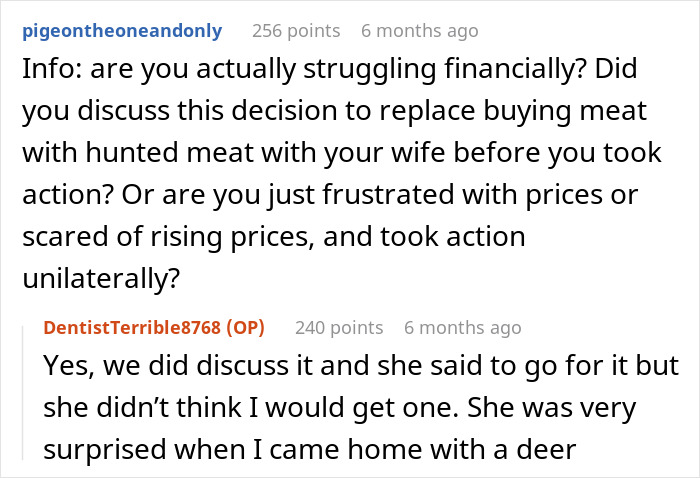Click the top comment's '6 months ago' timestamp
Image resolution: width=700 pixels, height=478 pixels.
click(419, 31)
